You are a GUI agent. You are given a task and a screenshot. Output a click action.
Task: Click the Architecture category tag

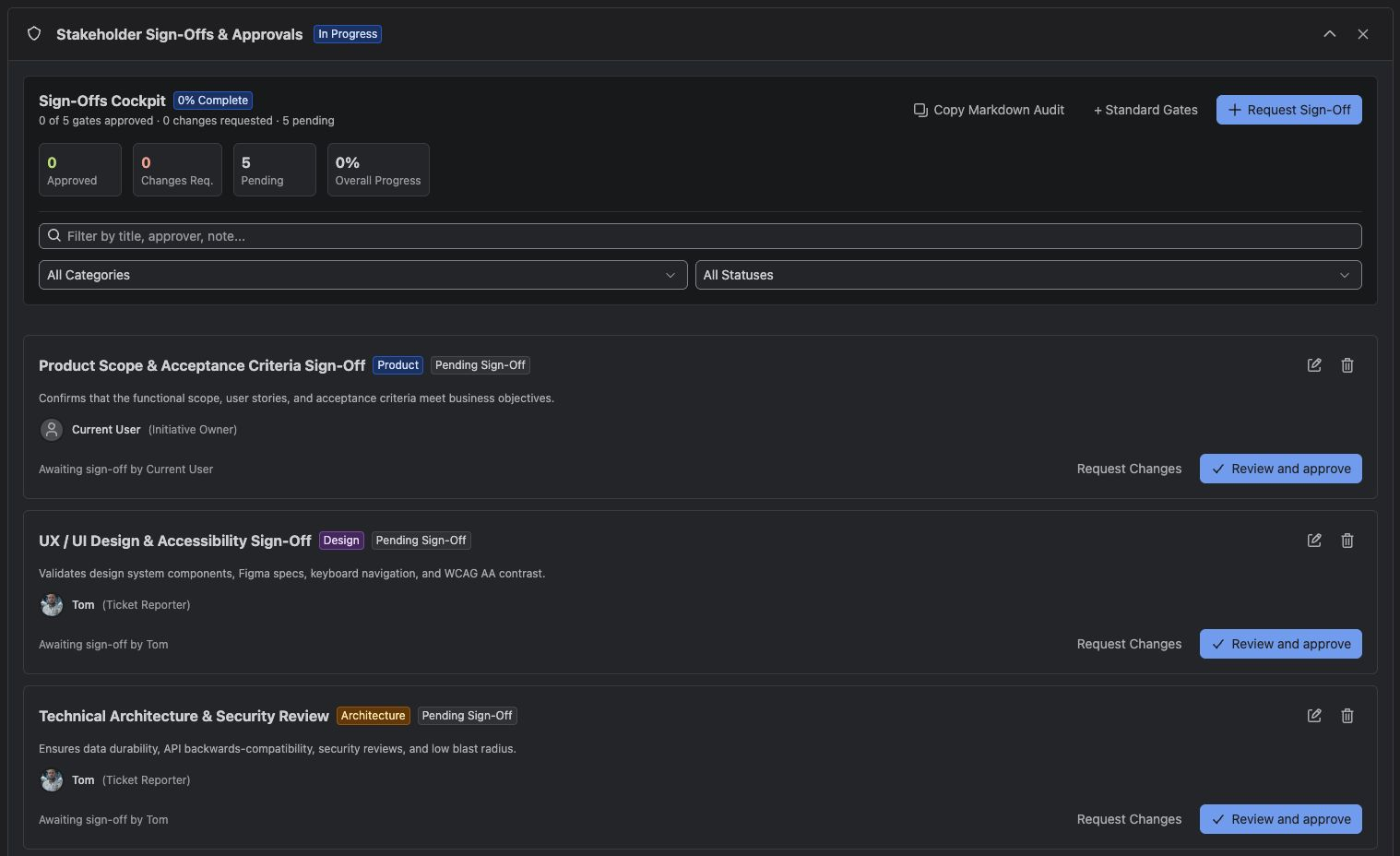[374, 716]
